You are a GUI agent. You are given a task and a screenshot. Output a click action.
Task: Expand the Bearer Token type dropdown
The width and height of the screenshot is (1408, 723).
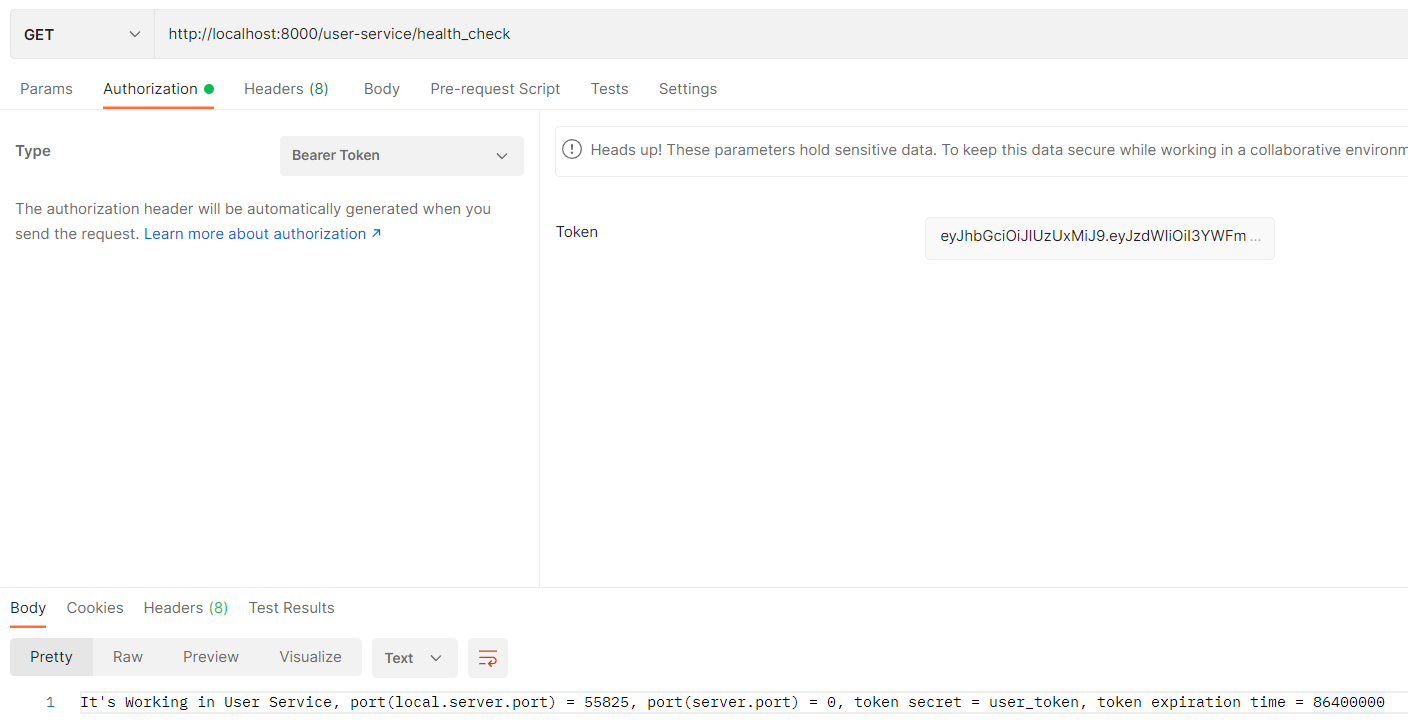[402, 156]
